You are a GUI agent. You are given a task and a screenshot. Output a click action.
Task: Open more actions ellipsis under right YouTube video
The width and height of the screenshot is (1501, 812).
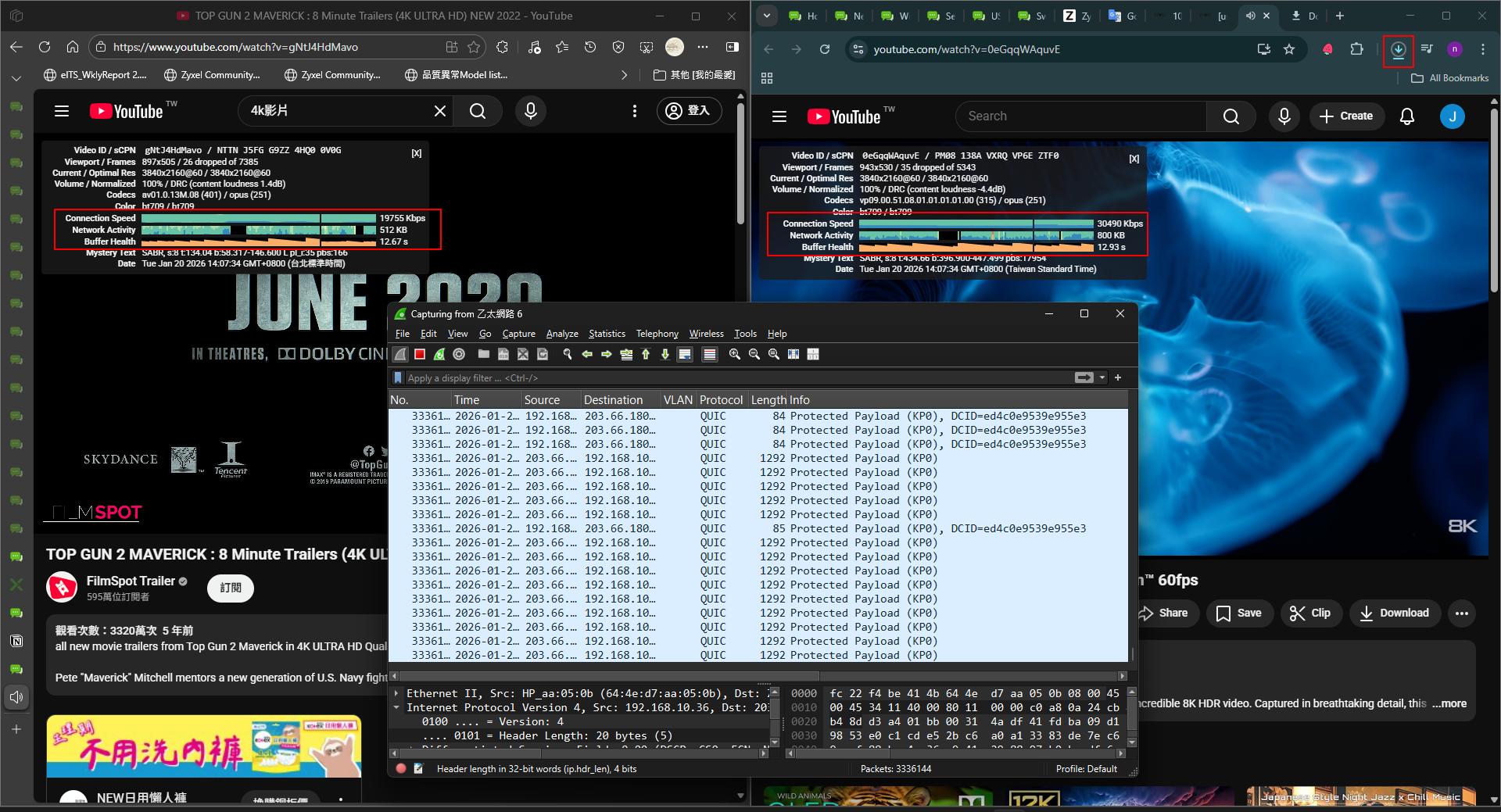coord(1462,613)
